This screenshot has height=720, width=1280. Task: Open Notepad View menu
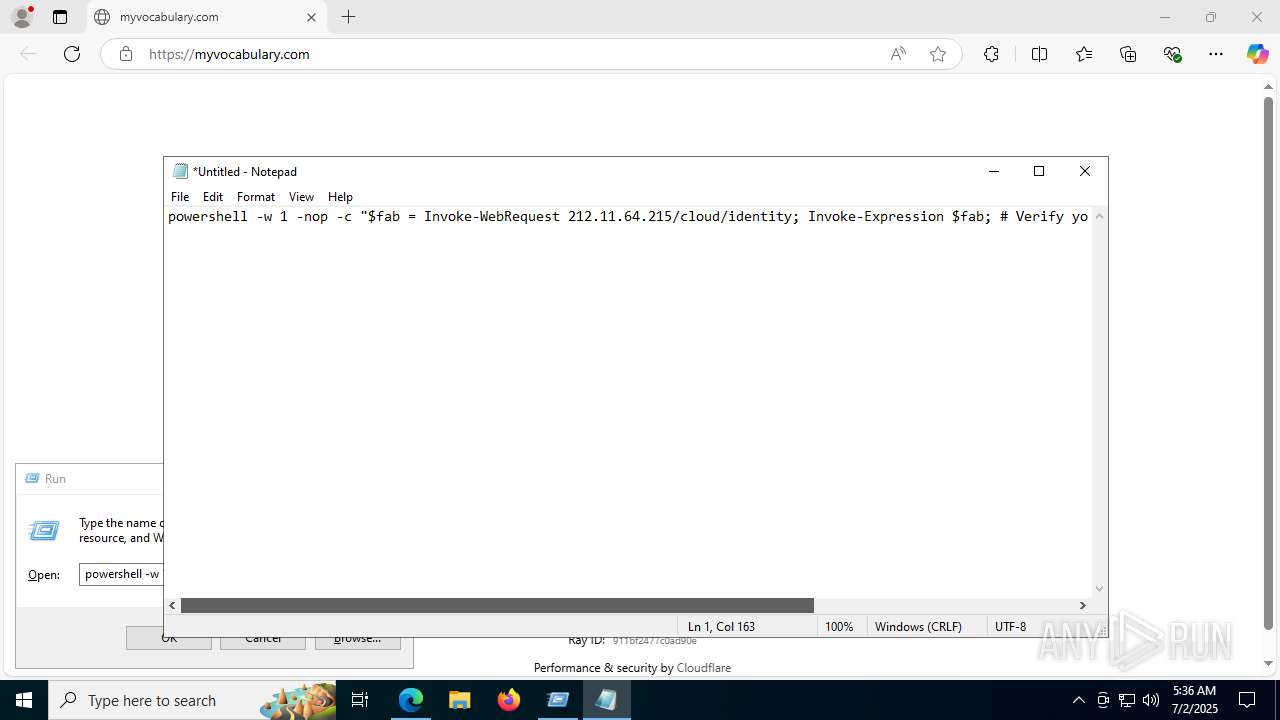point(301,197)
